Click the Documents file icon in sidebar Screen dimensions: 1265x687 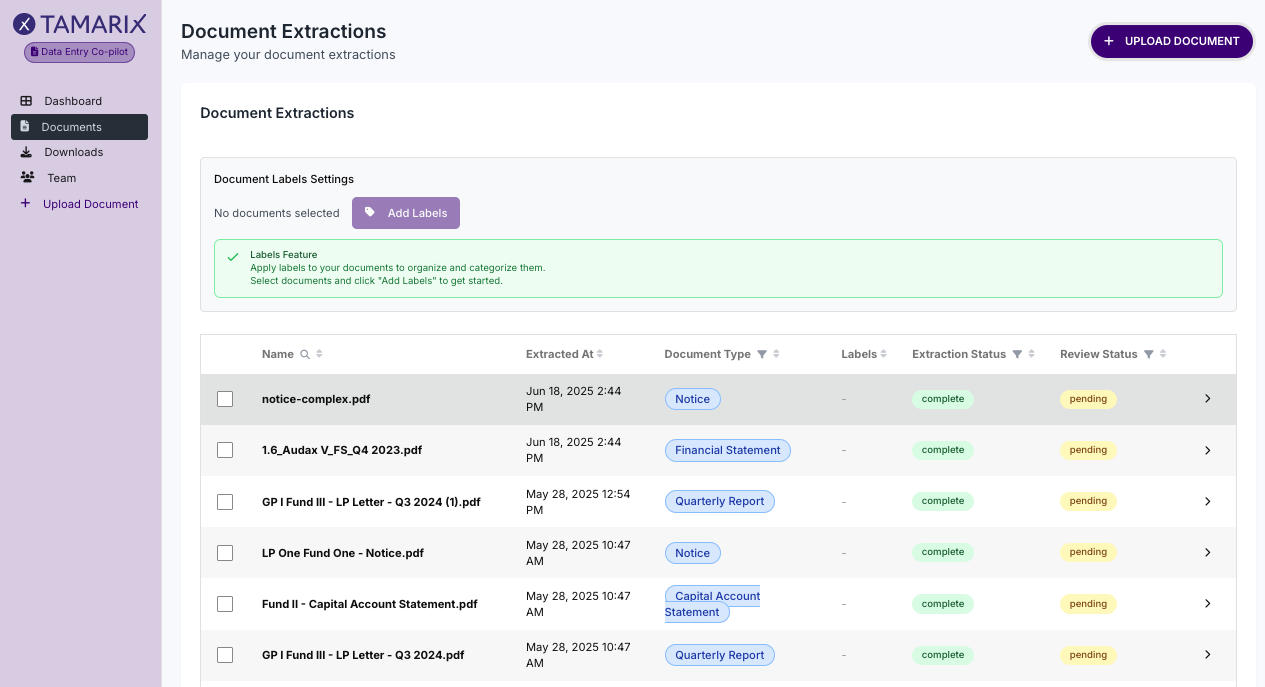tap(25, 127)
